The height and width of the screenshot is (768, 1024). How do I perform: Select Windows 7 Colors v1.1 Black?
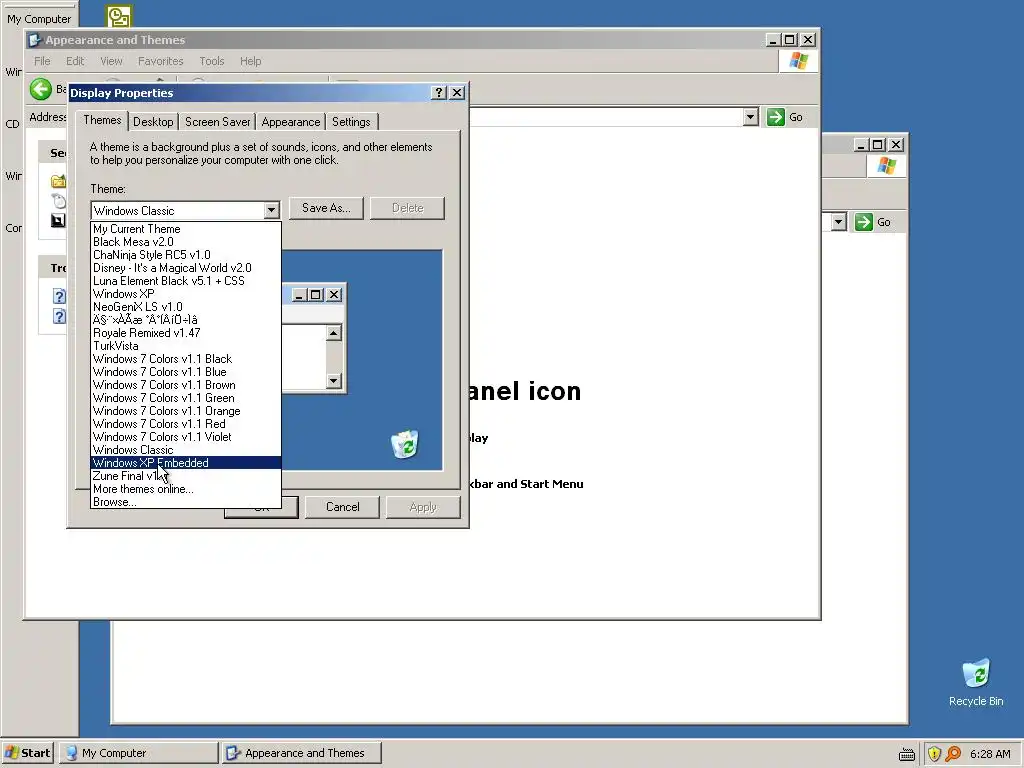pos(186,359)
